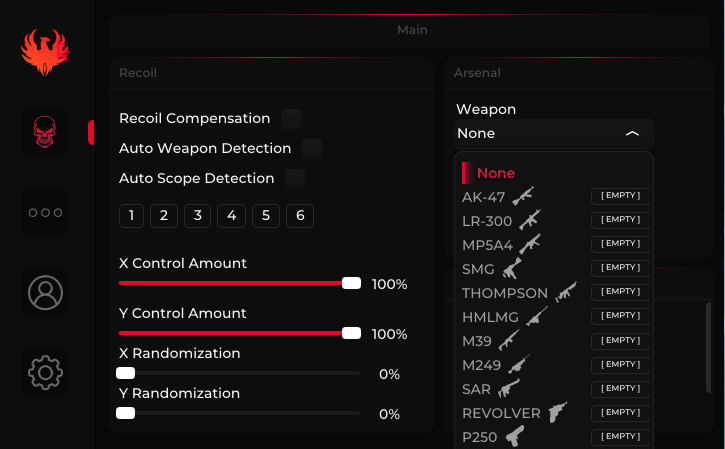725x449 pixels.
Task: Click the AK-47 rifle icon
Action: coord(524,196)
